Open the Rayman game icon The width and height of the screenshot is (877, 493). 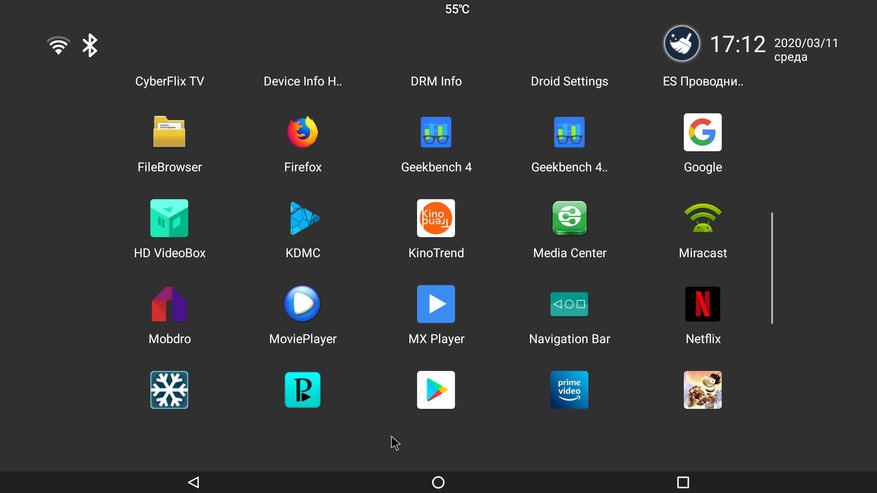tap(702, 390)
